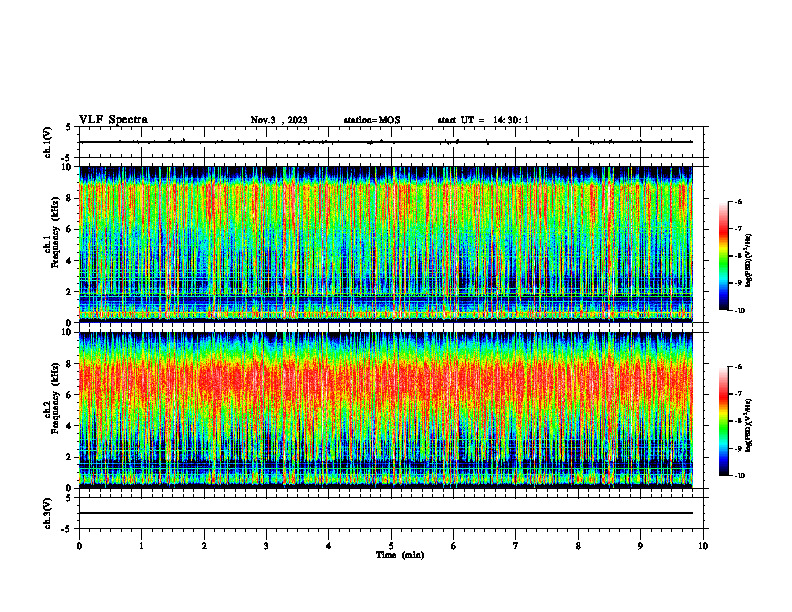Viewport: 792px width, 612px height.
Task: Click the ch.2 color bar log(PSD) label
Action: [x=749, y=425]
